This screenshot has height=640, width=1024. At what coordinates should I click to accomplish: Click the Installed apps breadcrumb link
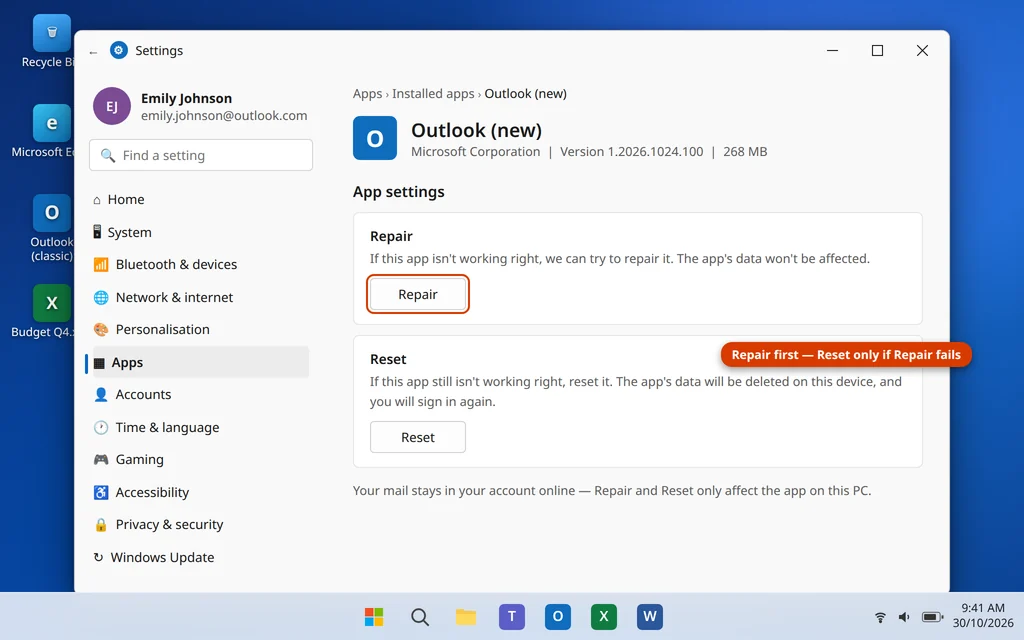pos(433,93)
